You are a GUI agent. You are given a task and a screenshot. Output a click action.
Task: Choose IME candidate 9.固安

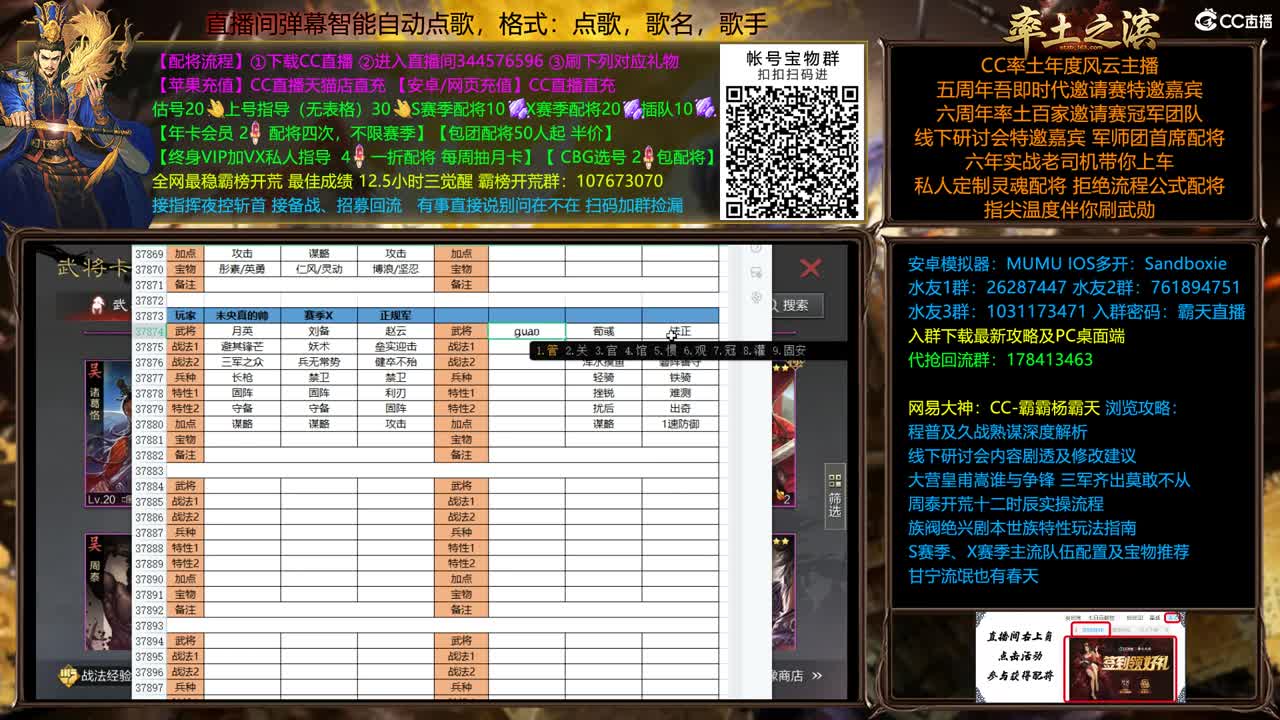(x=789, y=350)
